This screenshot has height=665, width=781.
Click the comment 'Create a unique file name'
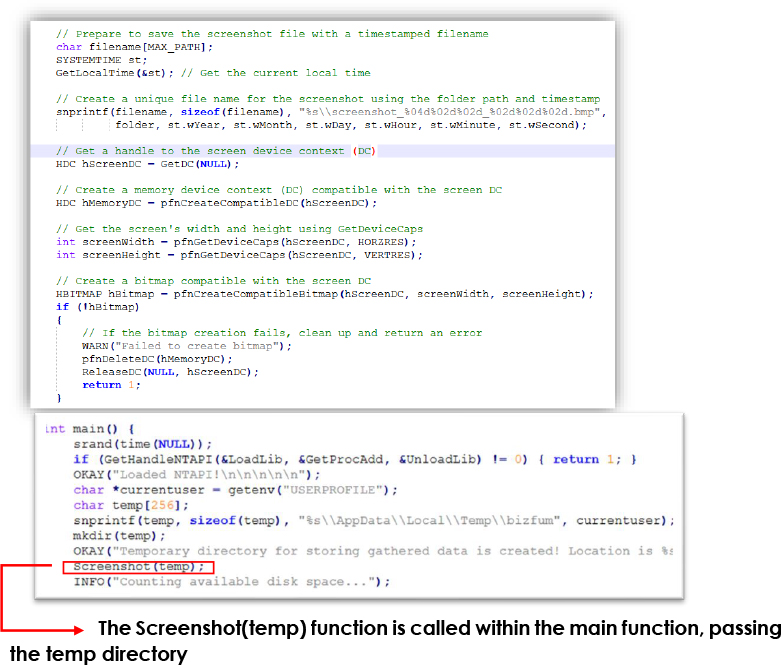[x=328, y=99]
